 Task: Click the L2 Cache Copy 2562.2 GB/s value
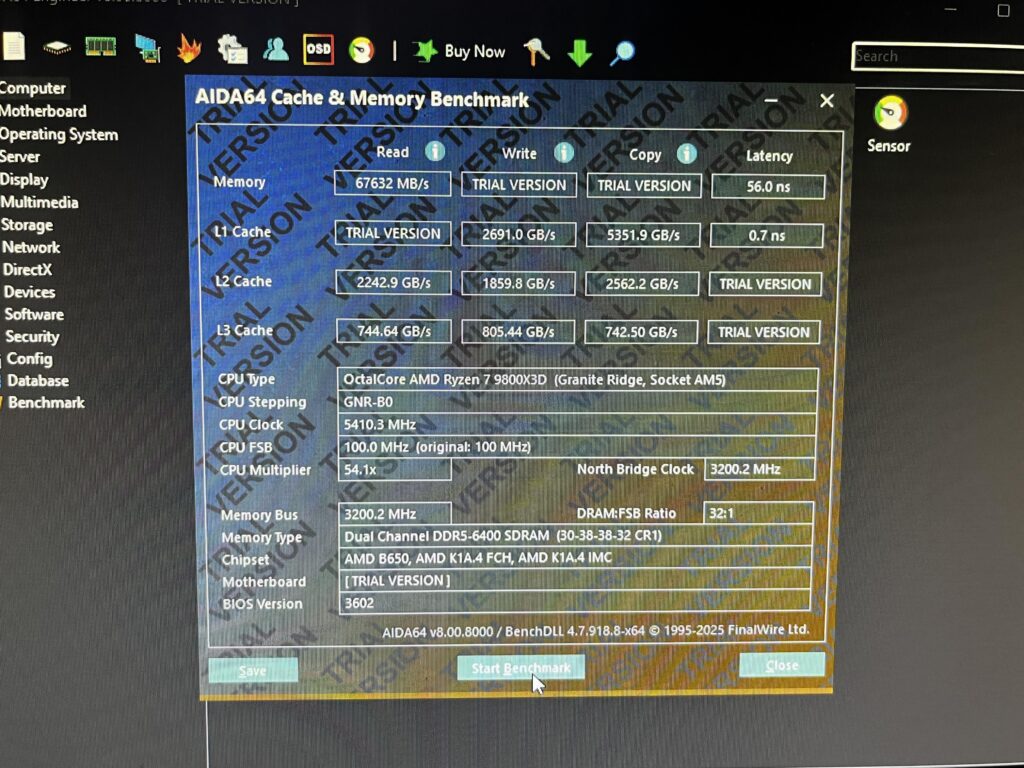(642, 284)
